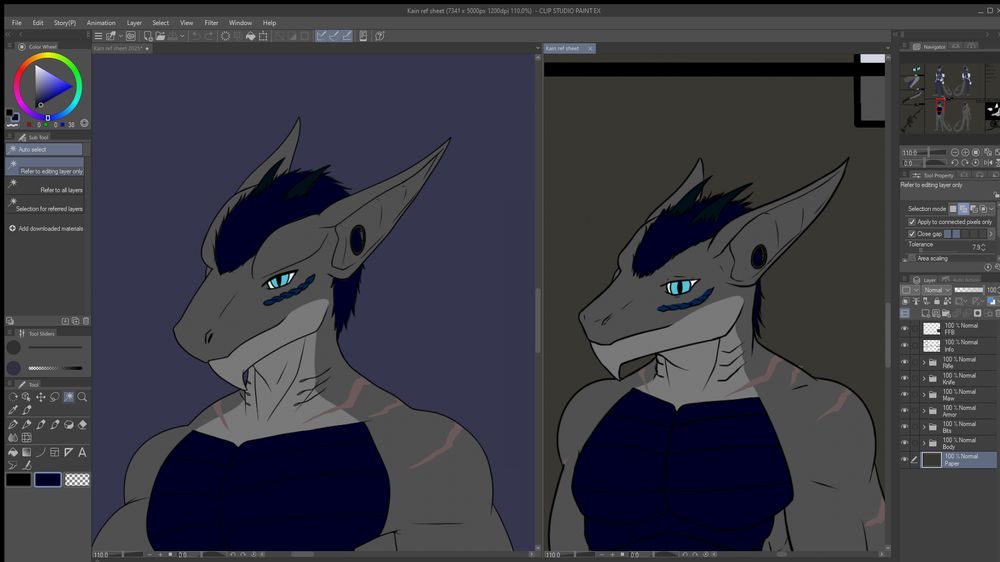Expand the Armor layer folder
The width and height of the screenshot is (1000, 562).
point(923,411)
